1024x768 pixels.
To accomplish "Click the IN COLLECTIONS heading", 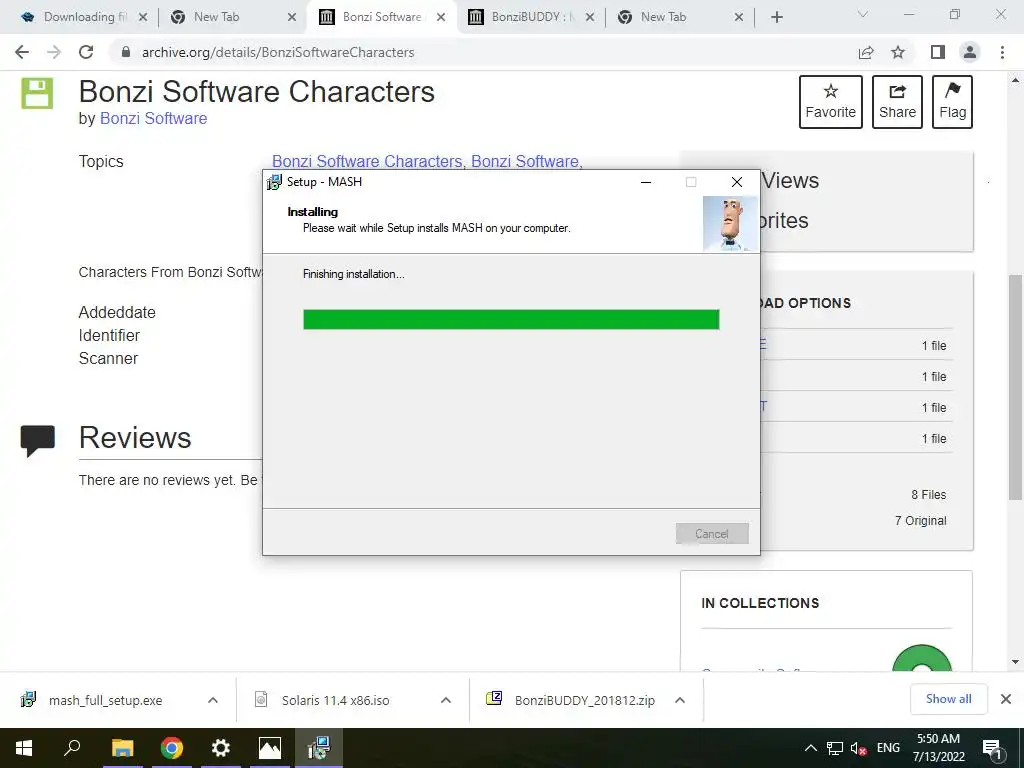I will (x=760, y=603).
